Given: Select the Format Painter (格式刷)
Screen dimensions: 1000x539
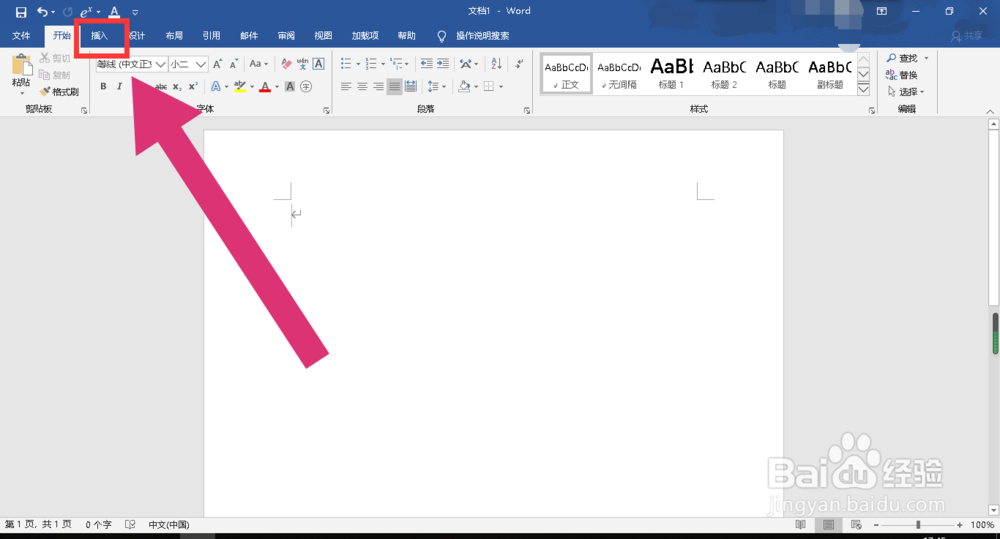Looking at the screenshot, I should tap(59, 92).
